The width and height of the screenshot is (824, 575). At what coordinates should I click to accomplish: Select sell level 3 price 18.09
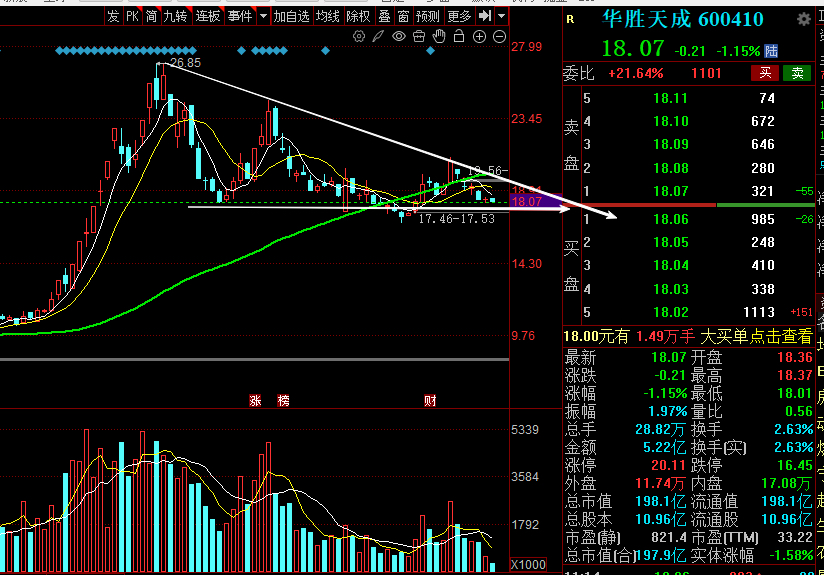point(670,145)
